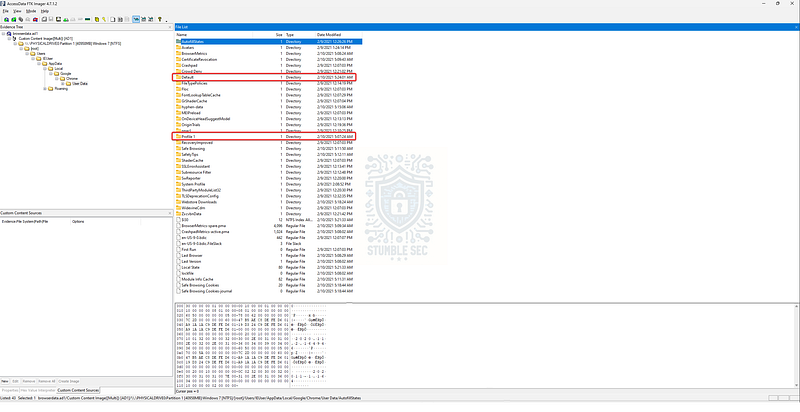Viewport: 800px width, 412px height.
Task: Select the 'OnDeviceHeadSuggestModel' directory row
Action: (268, 119)
